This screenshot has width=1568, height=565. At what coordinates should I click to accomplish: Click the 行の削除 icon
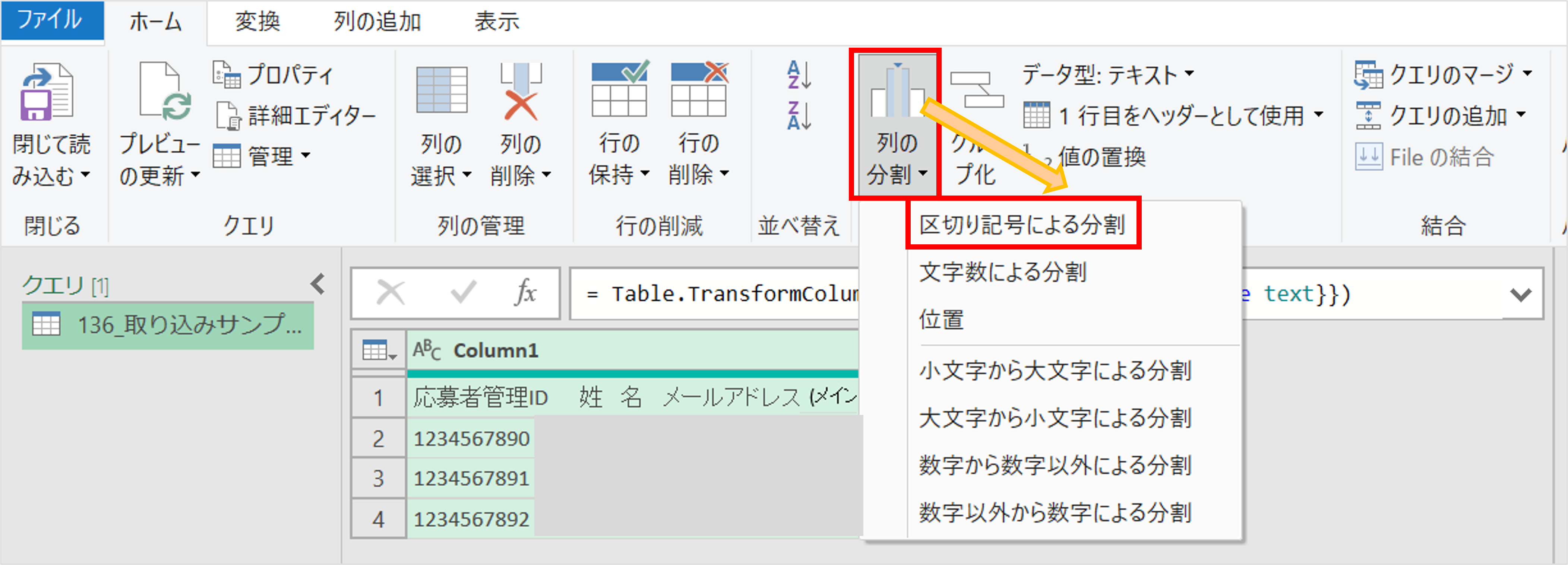[x=699, y=89]
